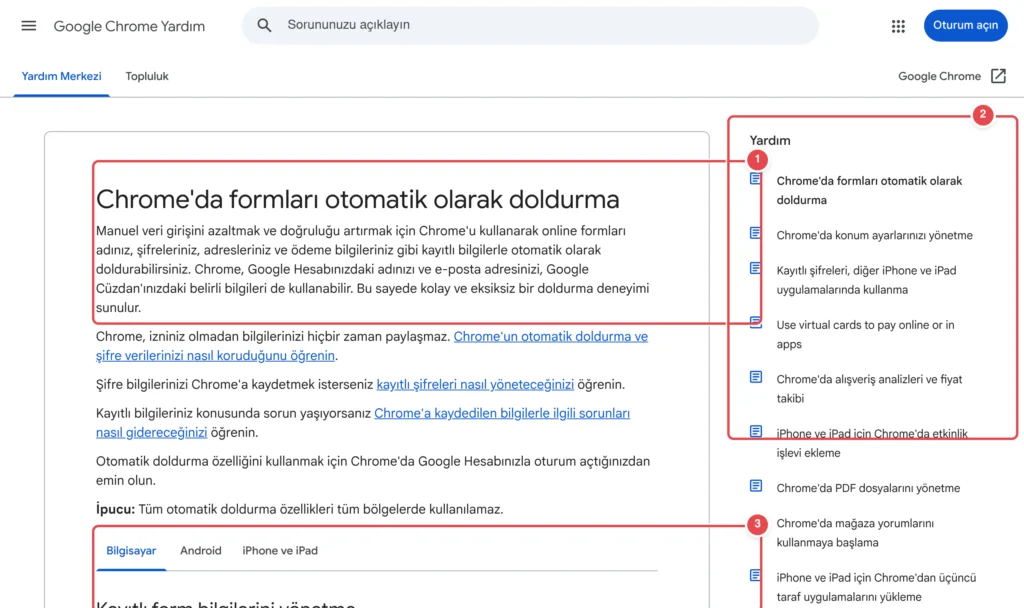Switch to the Topluluk tab
This screenshot has width=1024, height=608.
point(147,76)
